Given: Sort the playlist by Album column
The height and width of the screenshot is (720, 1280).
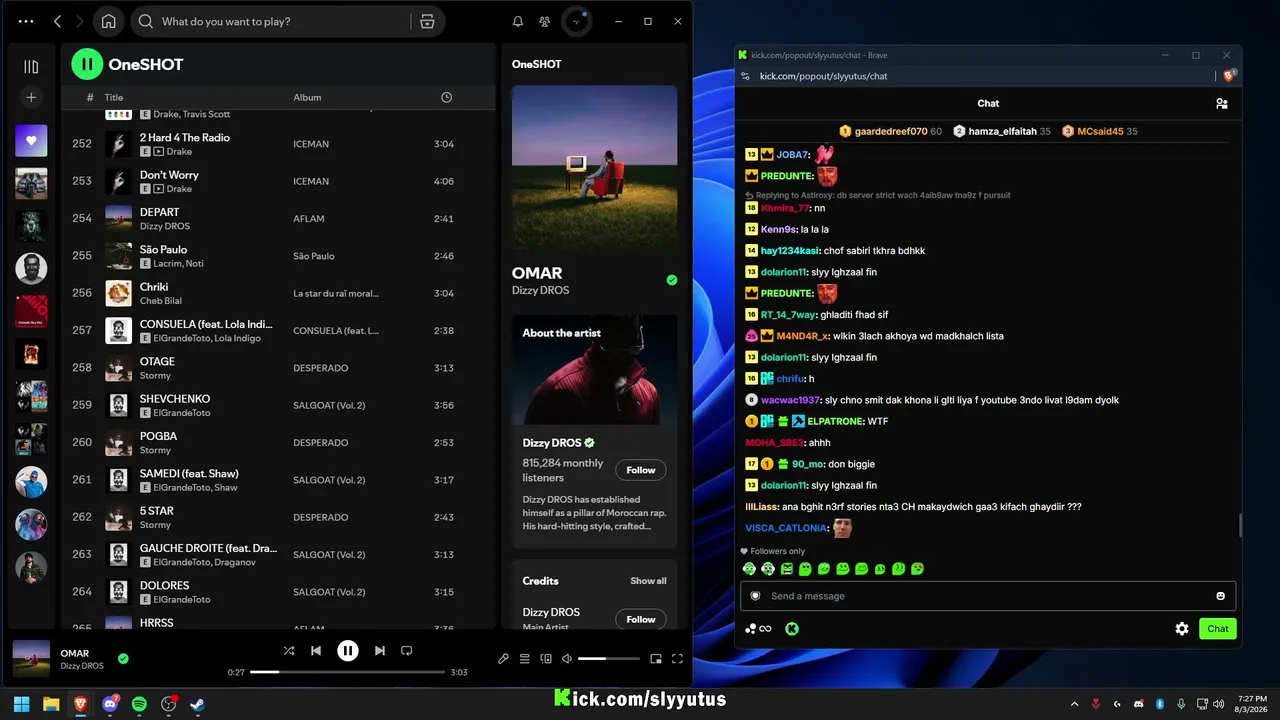Looking at the screenshot, I should click(307, 97).
